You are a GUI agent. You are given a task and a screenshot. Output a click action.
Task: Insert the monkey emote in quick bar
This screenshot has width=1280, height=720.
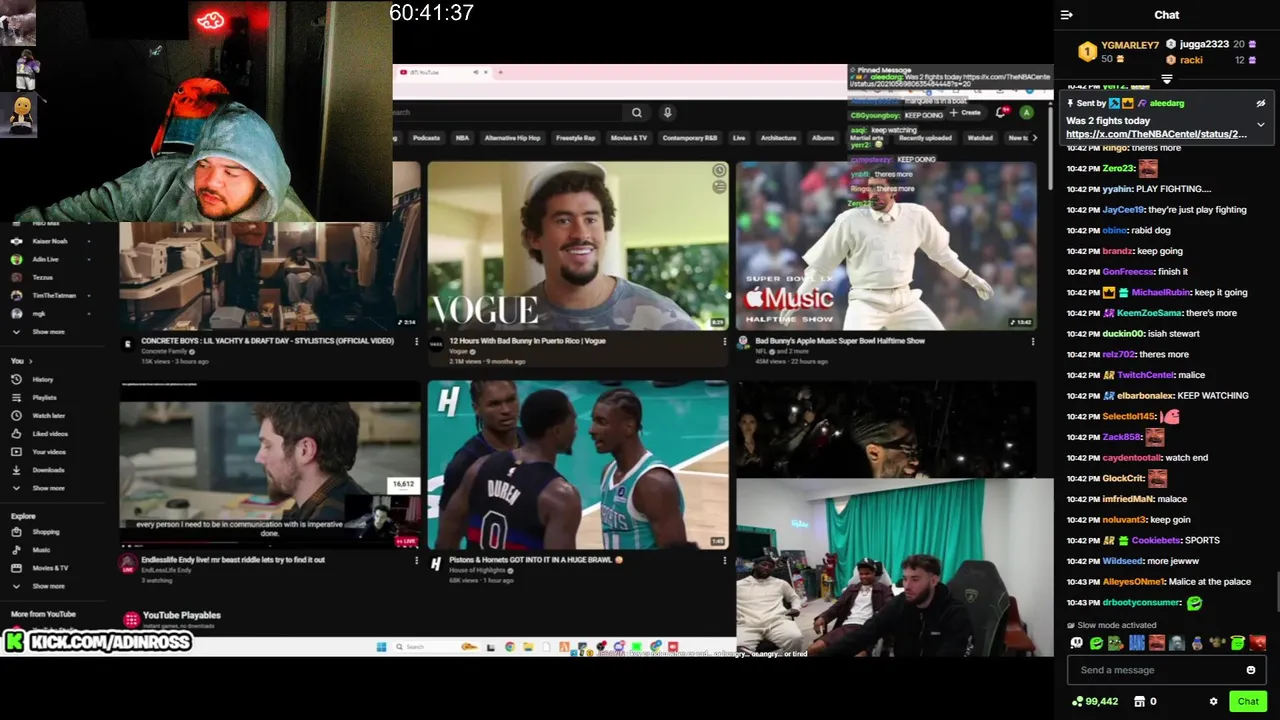pos(1217,643)
